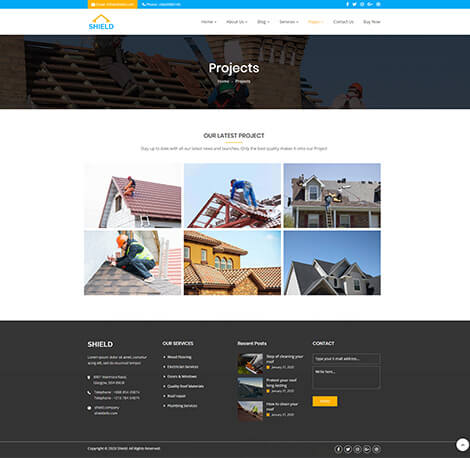Open the Google Plus icon in top bar
The height and width of the screenshot is (458, 470).
pos(370,4)
